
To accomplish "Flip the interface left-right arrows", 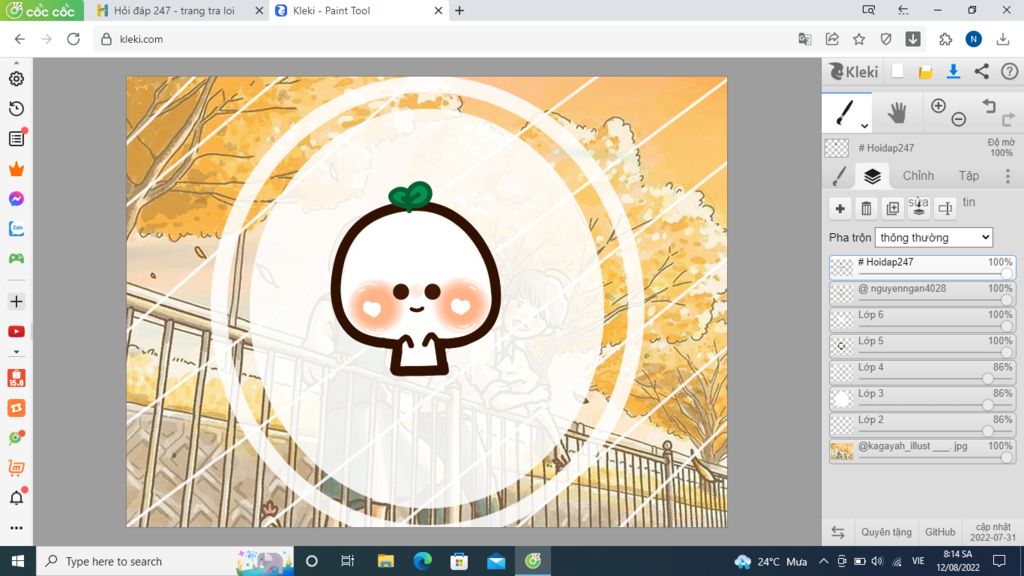I will (838, 532).
